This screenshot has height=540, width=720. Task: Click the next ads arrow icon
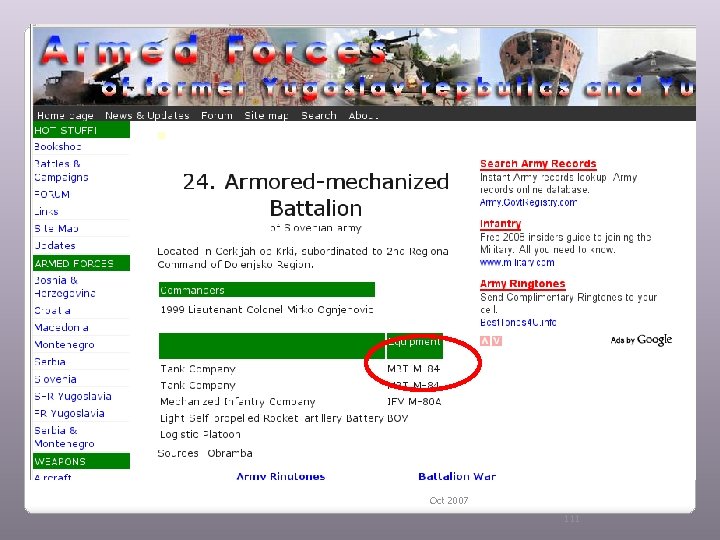[496, 341]
